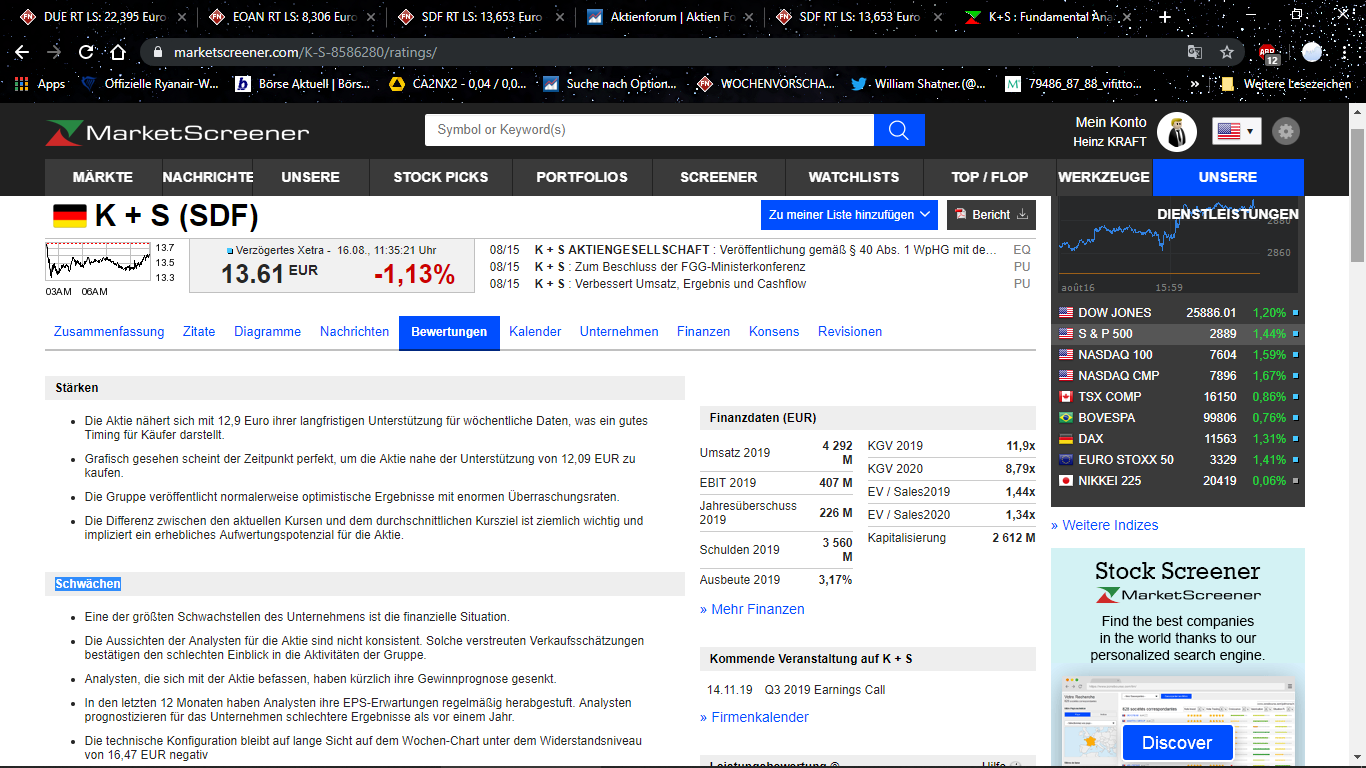This screenshot has width=1366, height=768.
Task: Open the William Shatner Twitter bookmark
Action: [919, 84]
